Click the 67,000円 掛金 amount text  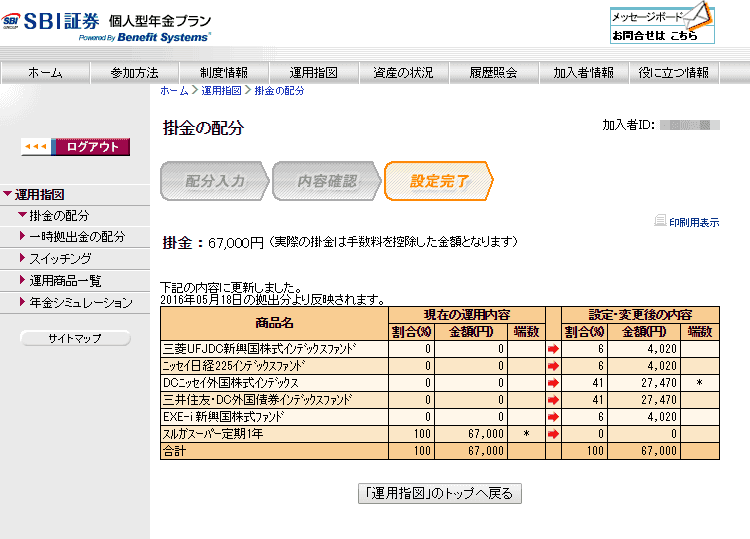tap(236, 243)
